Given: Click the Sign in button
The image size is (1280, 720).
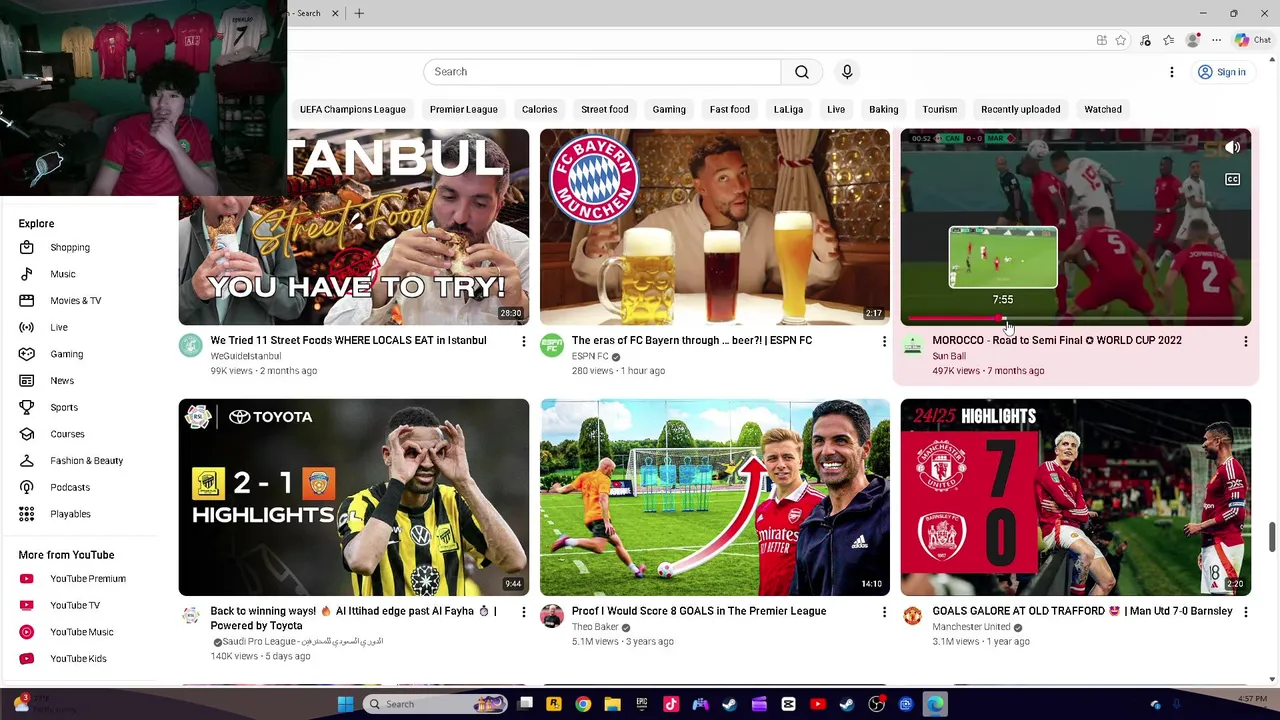Looking at the screenshot, I should [x=1222, y=72].
